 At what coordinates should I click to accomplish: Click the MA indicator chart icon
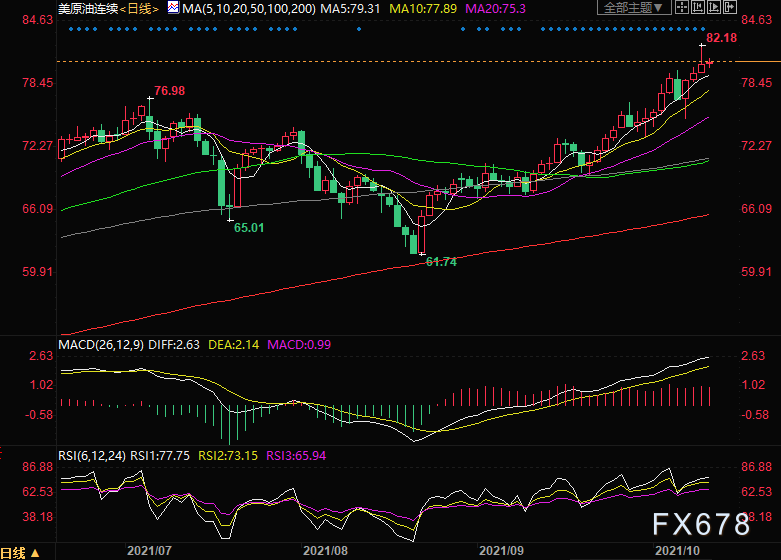coord(173,7)
